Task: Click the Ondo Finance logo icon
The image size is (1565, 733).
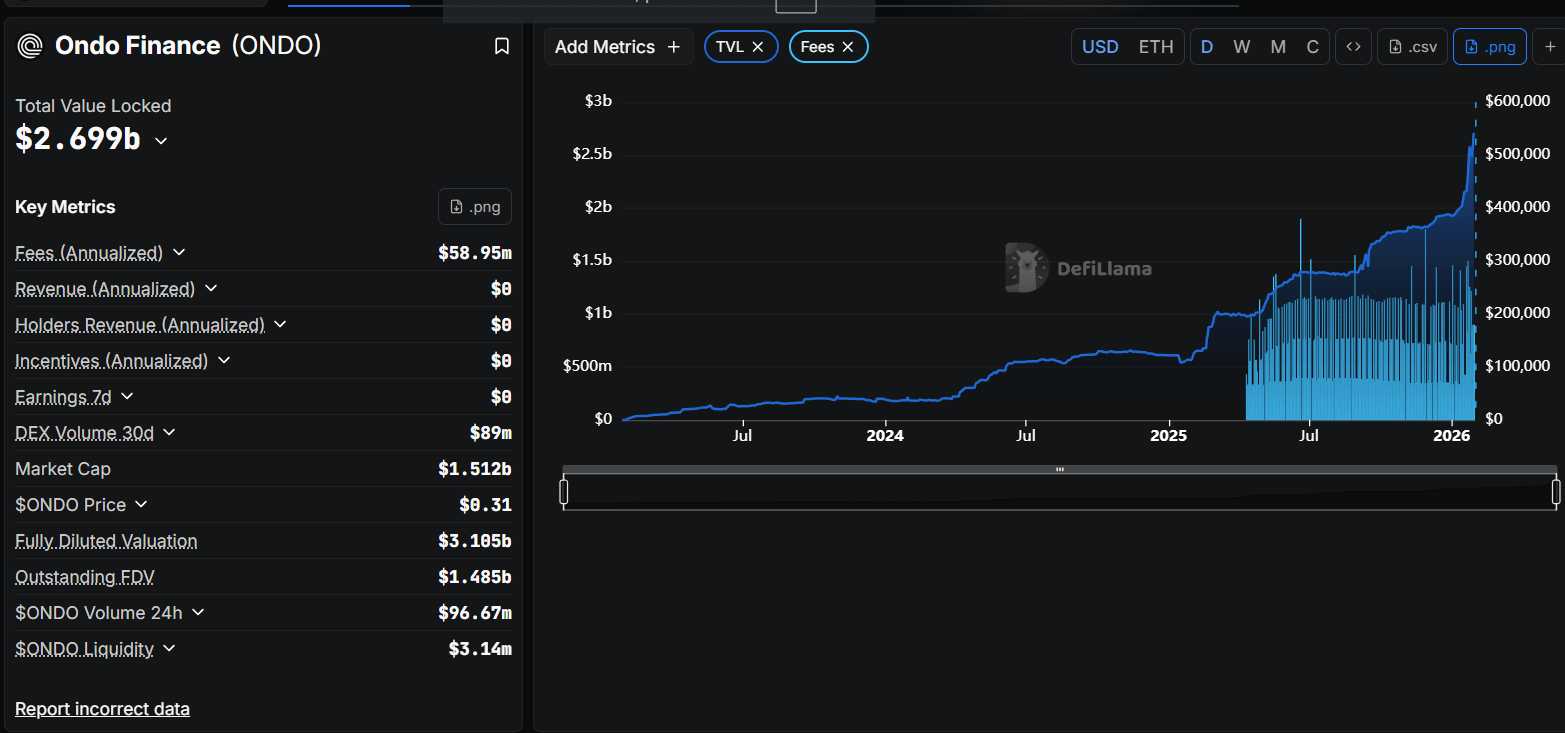Action: tap(31, 46)
